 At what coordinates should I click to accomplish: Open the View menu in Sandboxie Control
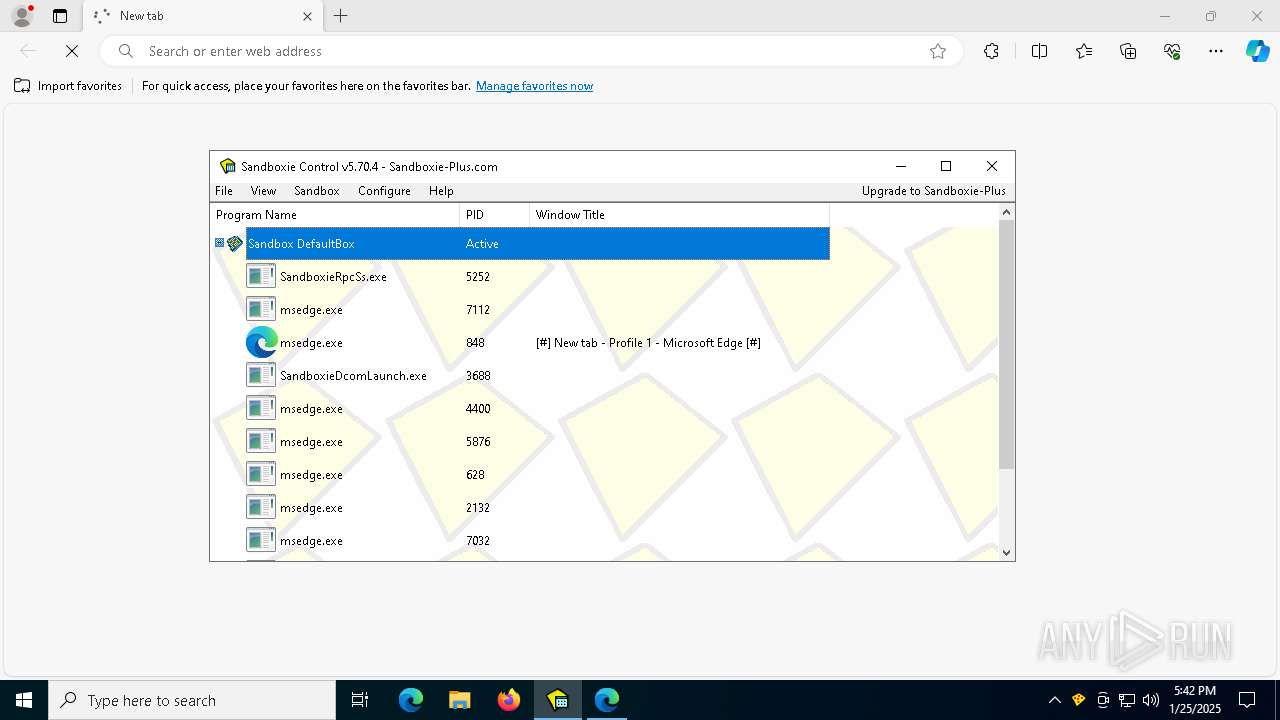pyautogui.click(x=263, y=191)
